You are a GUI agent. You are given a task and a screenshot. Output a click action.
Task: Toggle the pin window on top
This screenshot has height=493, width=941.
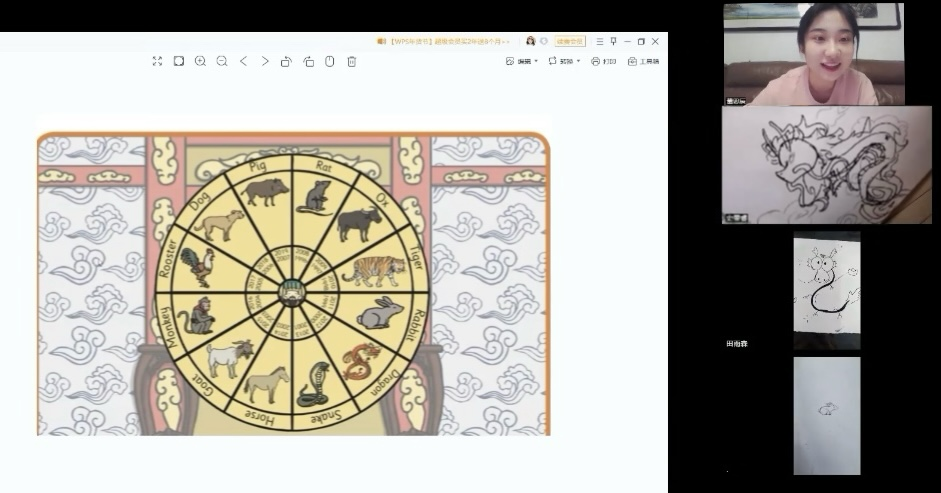coord(613,41)
